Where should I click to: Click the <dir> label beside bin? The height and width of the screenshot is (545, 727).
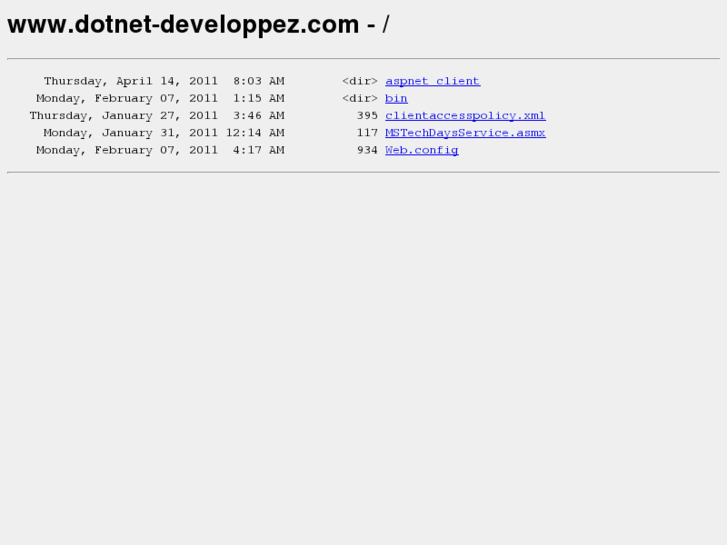(x=360, y=98)
